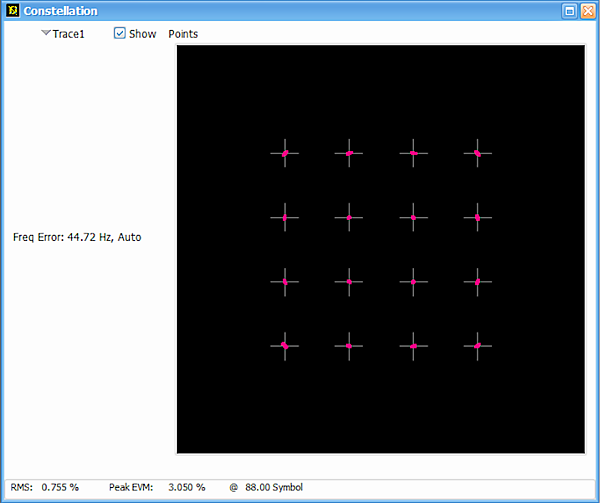The image size is (600, 503).
Task: Select the bottom-left constellation point
Action: pos(285,346)
